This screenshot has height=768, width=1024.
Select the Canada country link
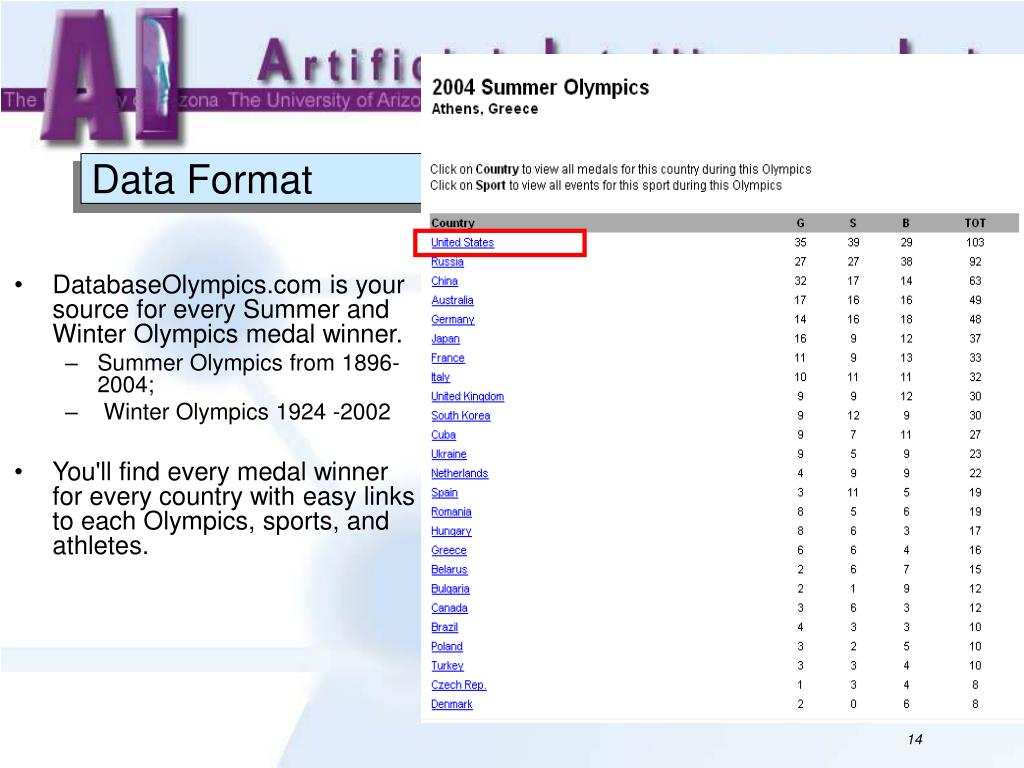click(449, 608)
